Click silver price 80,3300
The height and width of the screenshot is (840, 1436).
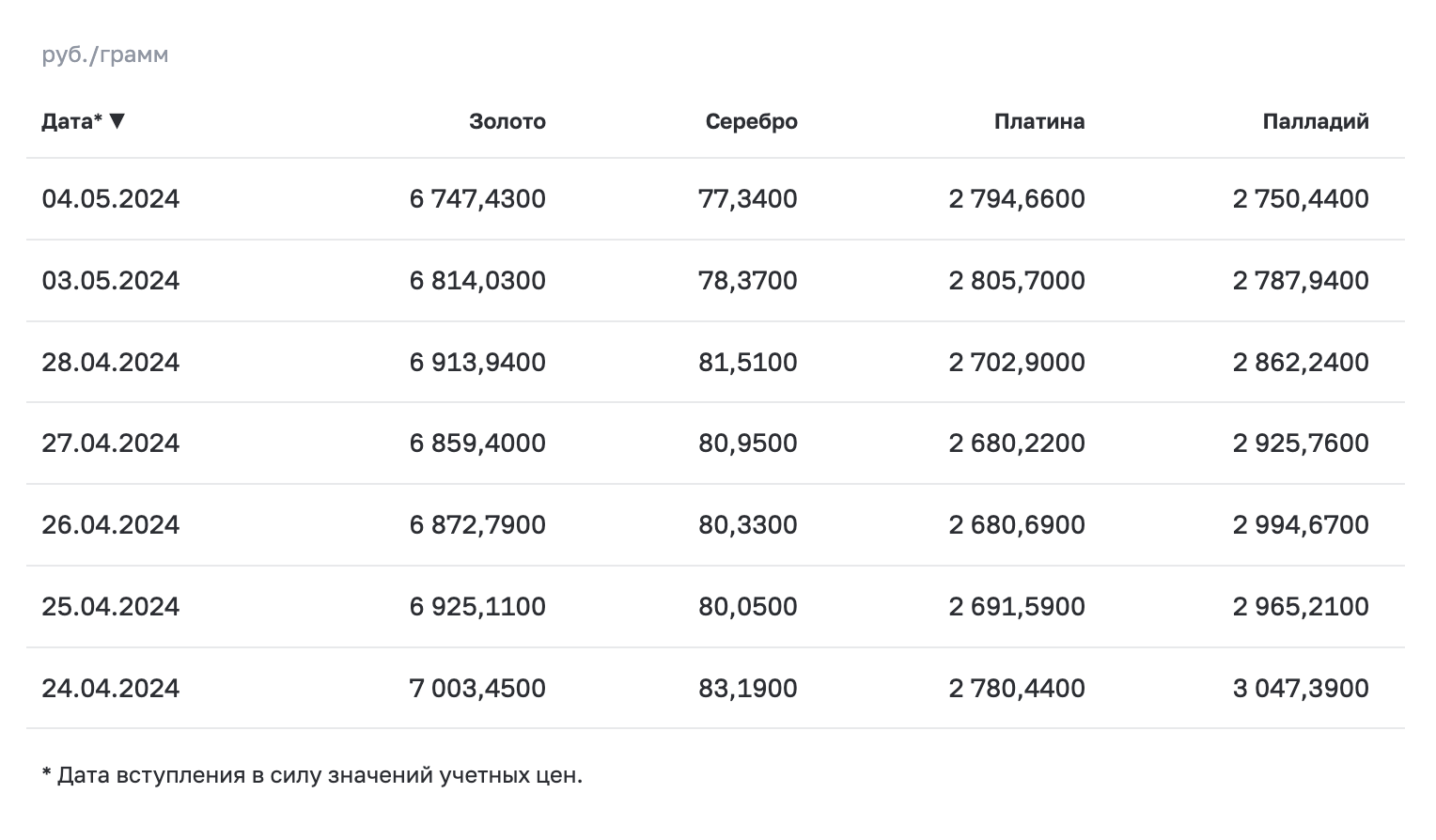[748, 525]
